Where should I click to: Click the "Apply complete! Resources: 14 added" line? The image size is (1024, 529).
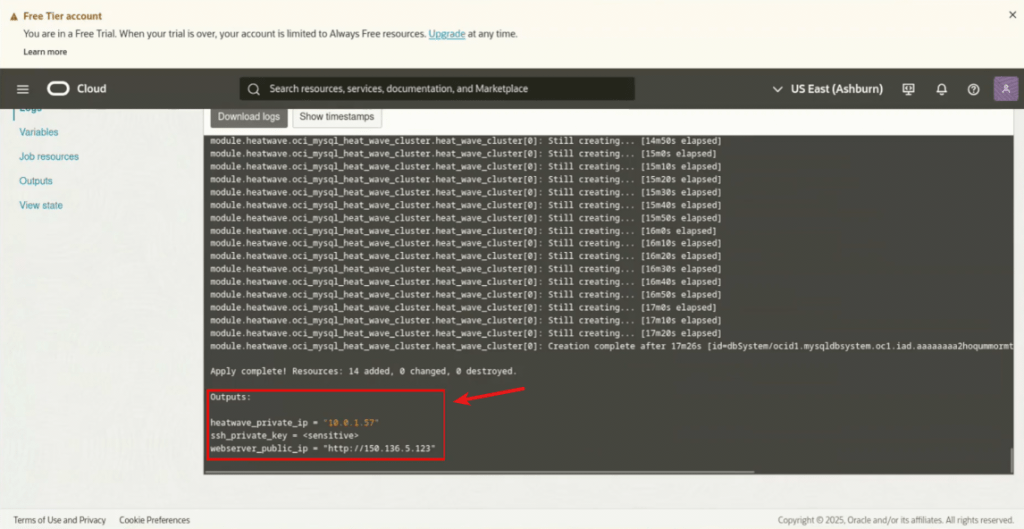pyautogui.click(x=363, y=371)
